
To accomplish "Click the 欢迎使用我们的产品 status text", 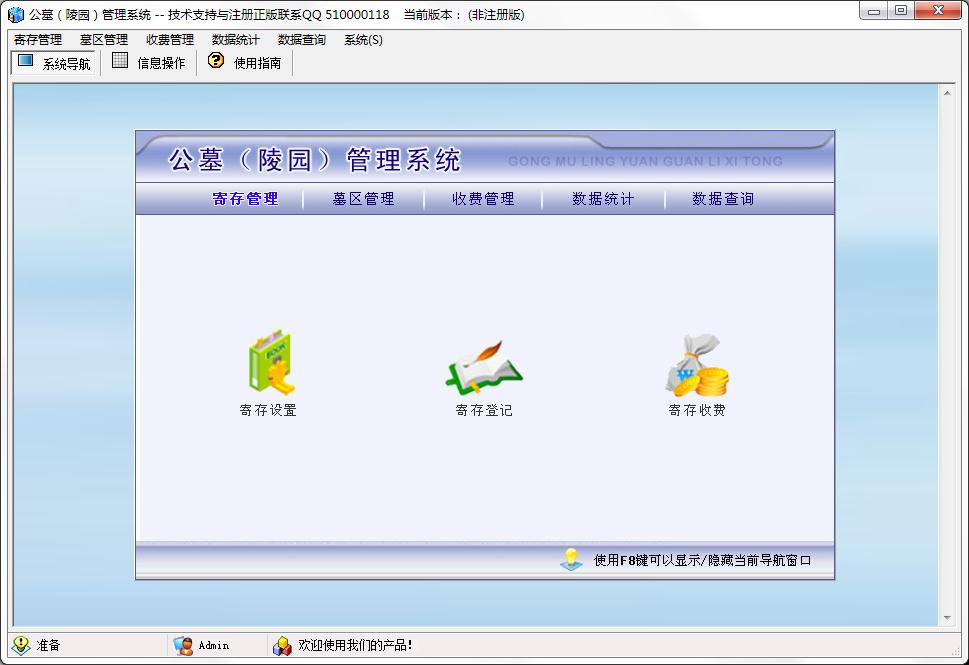I will pyautogui.click(x=355, y=645).
